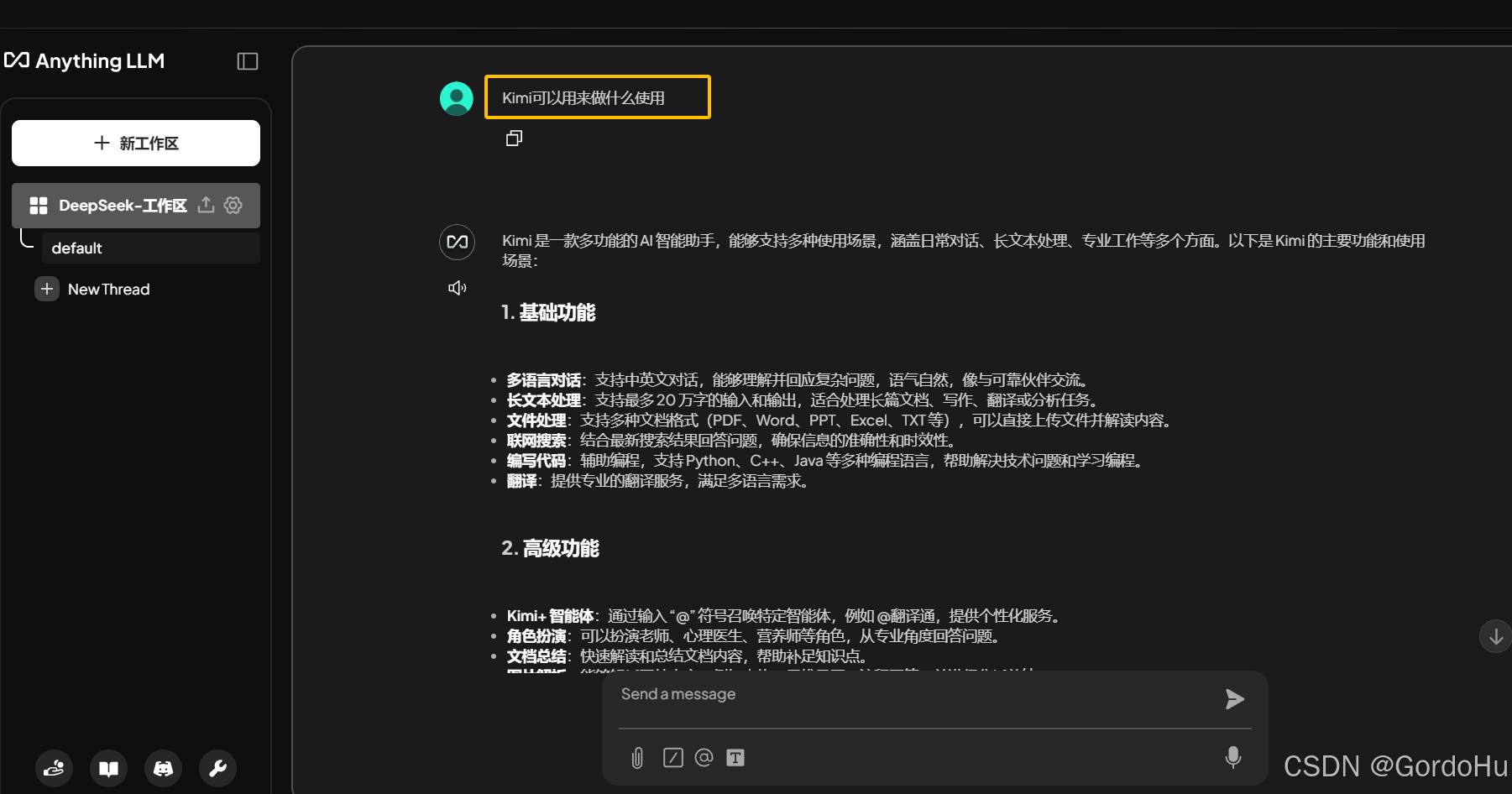This screenshot has width=1512, height=794.
Task: Open the @ agents icon
Action: 704,757
